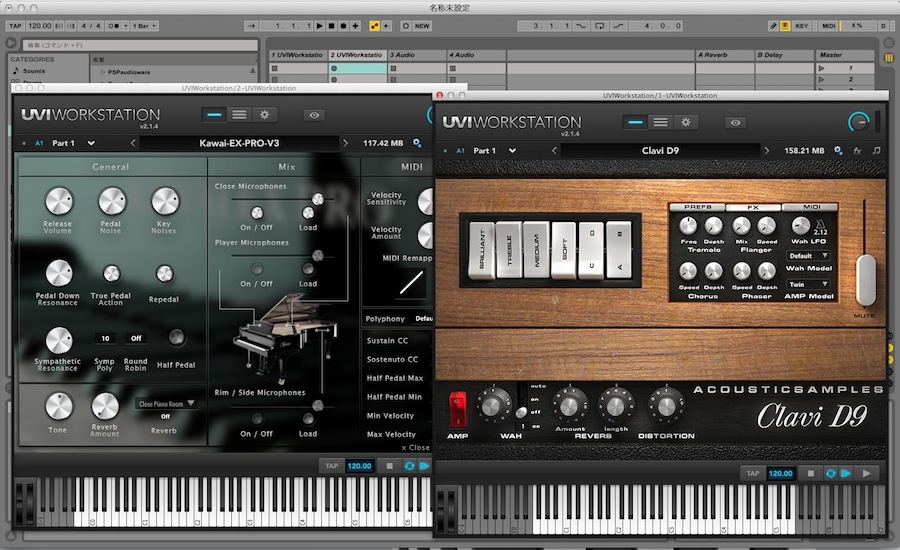
Task: Click the Player Microphones volume slider handle
Action: pyautogui.click(x=317, y=255)
